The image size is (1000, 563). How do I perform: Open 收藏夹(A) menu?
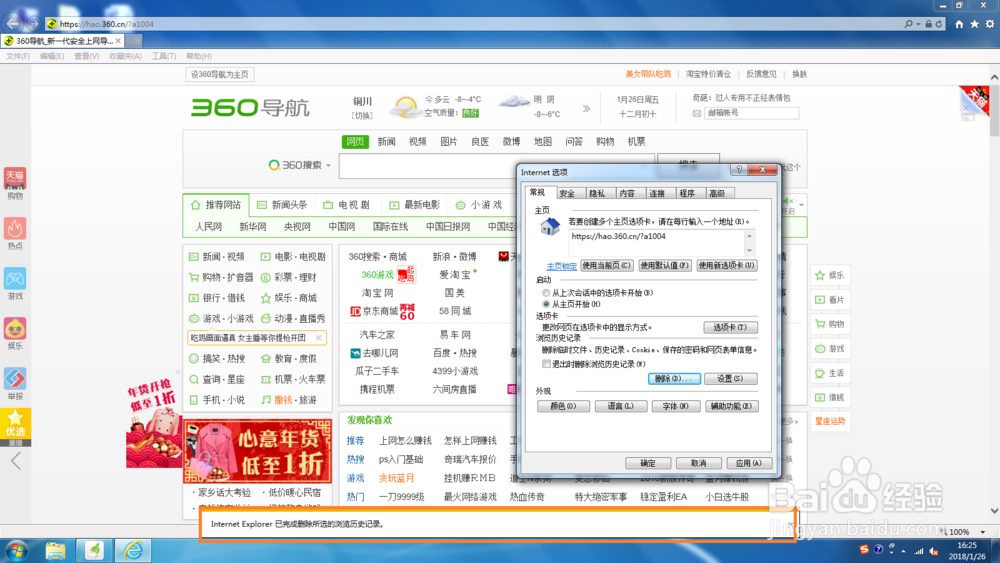click(x=126, y=56)
